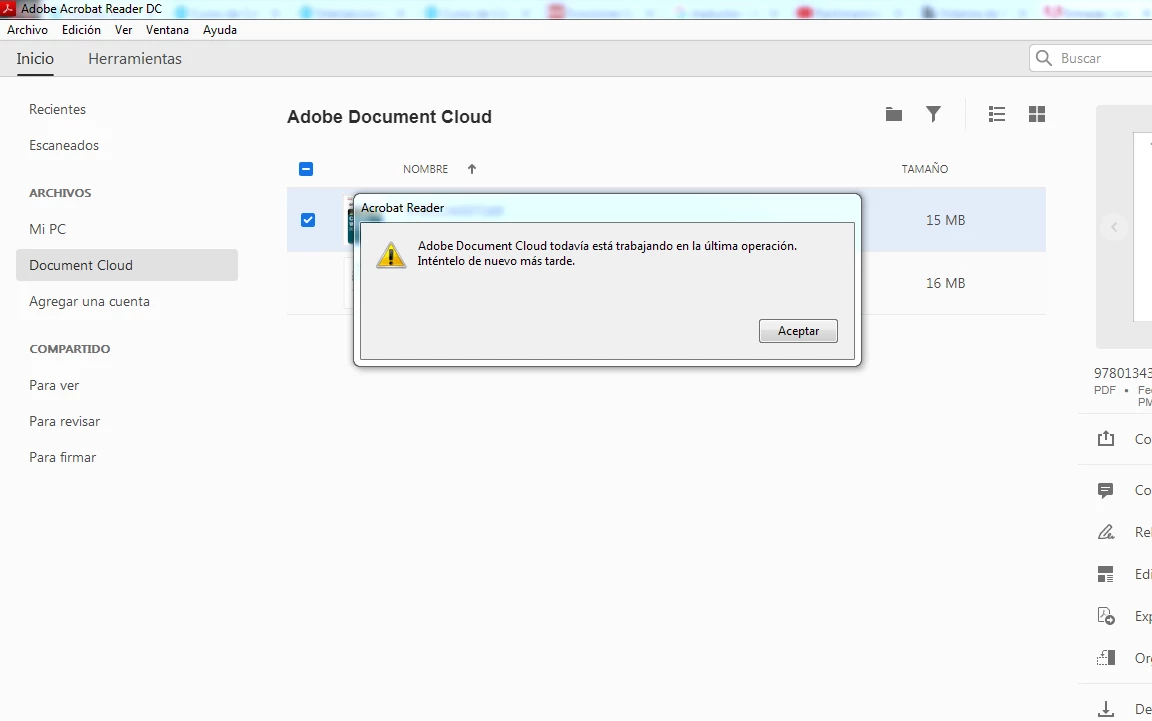The width and height of the screenshot is (1152, 721).
Task: Click the comment bubble icon in right panel
Action: click(1106, 490)
